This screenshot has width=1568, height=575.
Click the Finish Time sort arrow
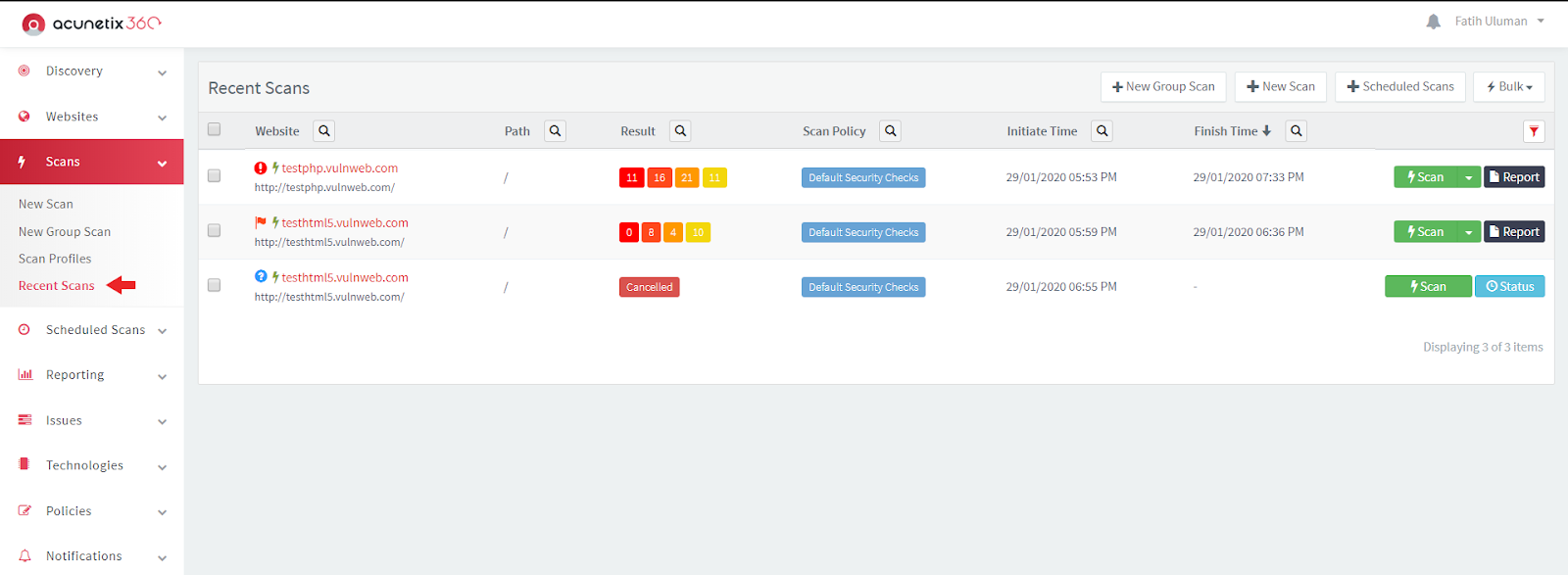point(1266,131)
